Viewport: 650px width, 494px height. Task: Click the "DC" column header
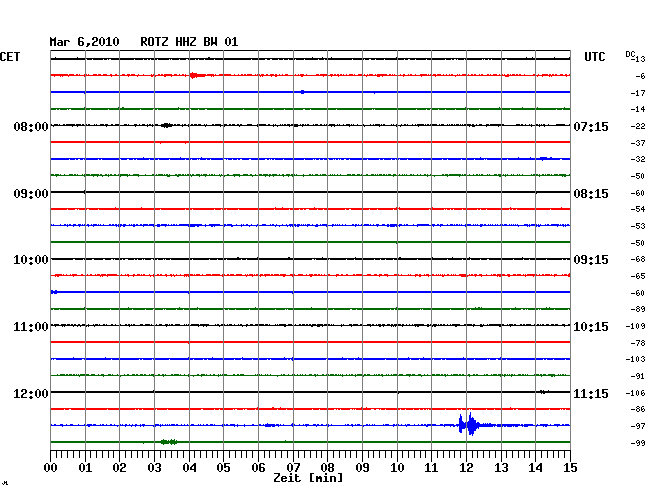pos(630,54)
